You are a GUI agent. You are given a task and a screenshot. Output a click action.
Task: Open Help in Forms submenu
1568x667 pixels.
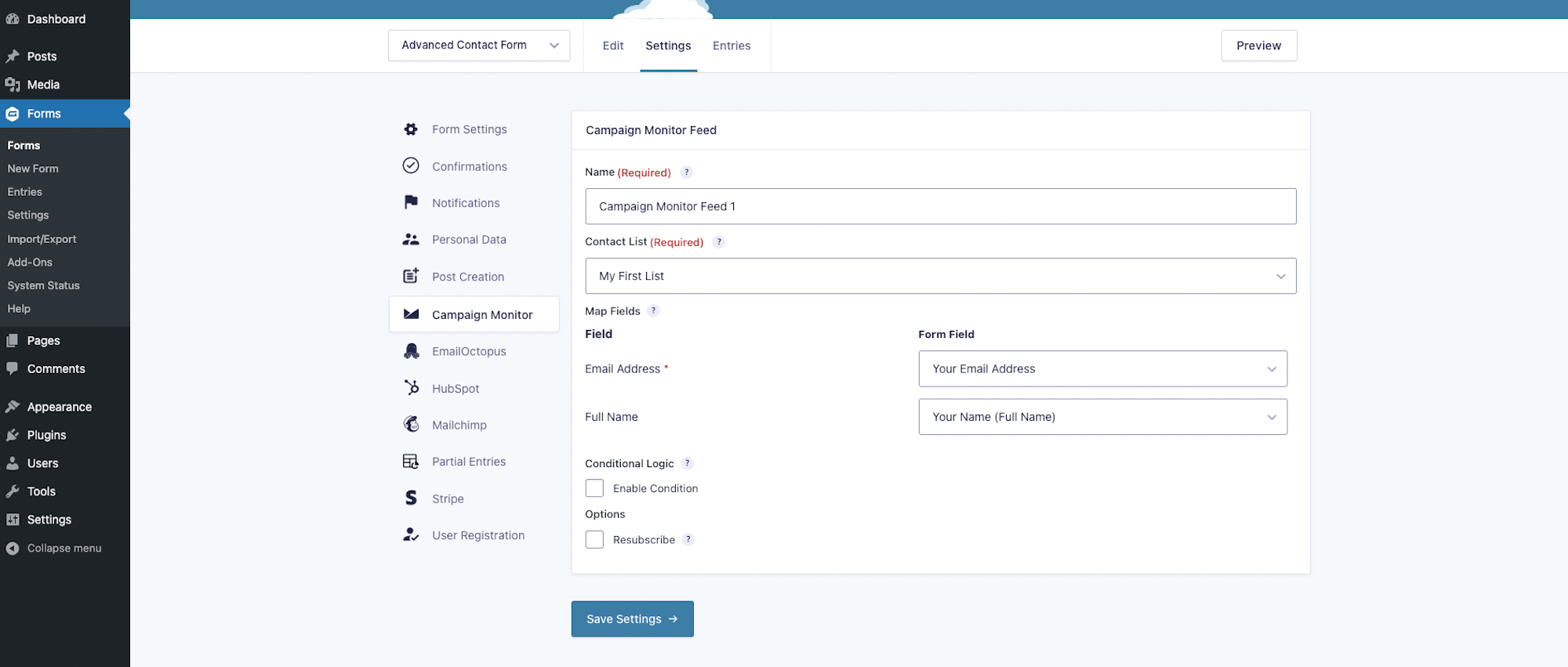click(19, 309)
